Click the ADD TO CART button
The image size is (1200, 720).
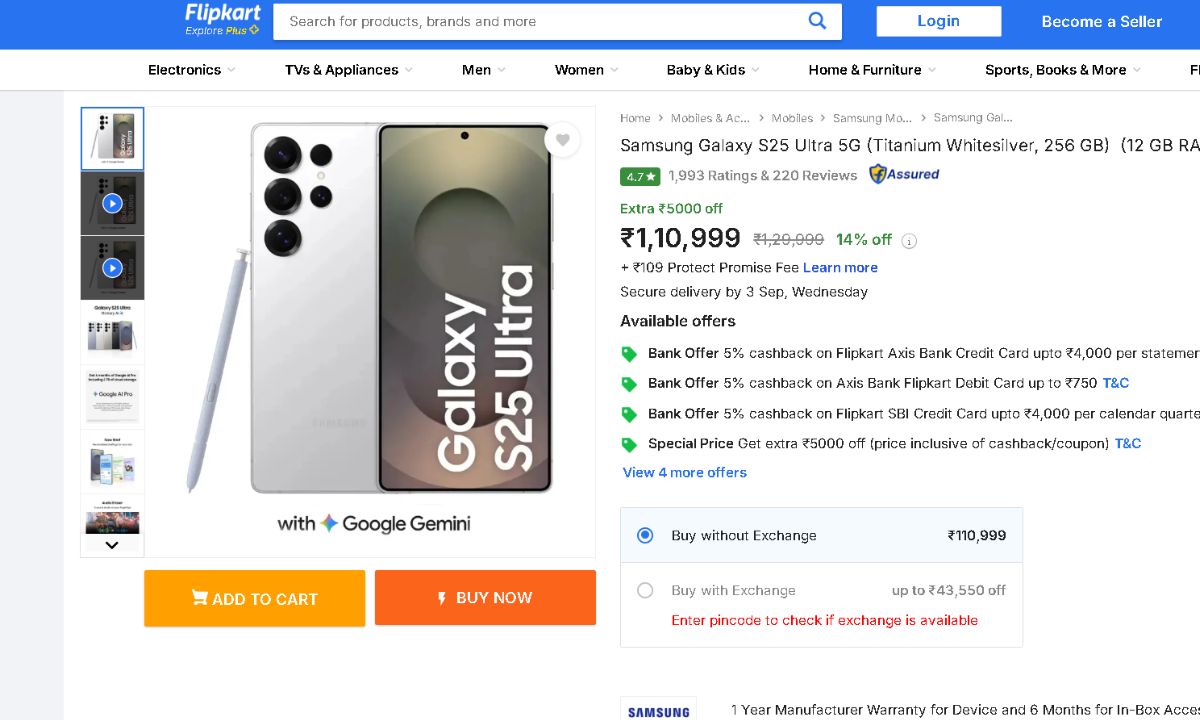pyautogui.click(x=254, y=598)
